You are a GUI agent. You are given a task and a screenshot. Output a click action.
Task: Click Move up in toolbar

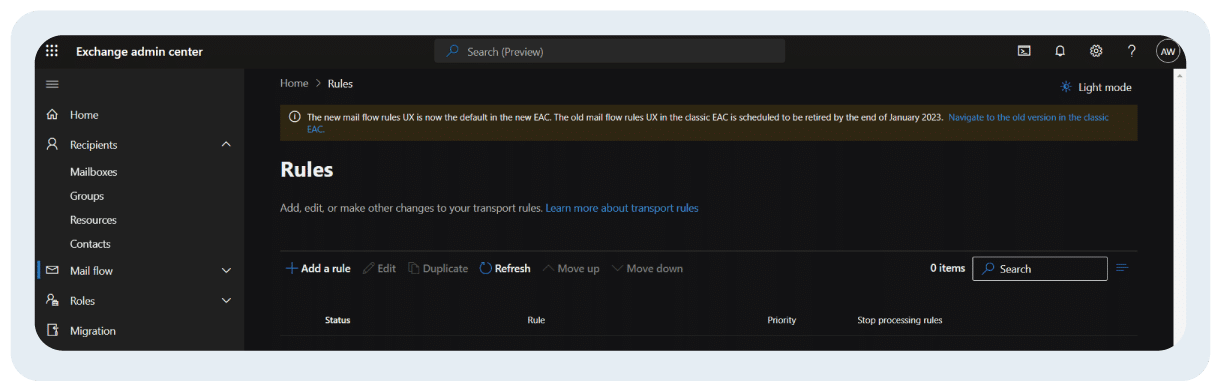tap(571, 268)
